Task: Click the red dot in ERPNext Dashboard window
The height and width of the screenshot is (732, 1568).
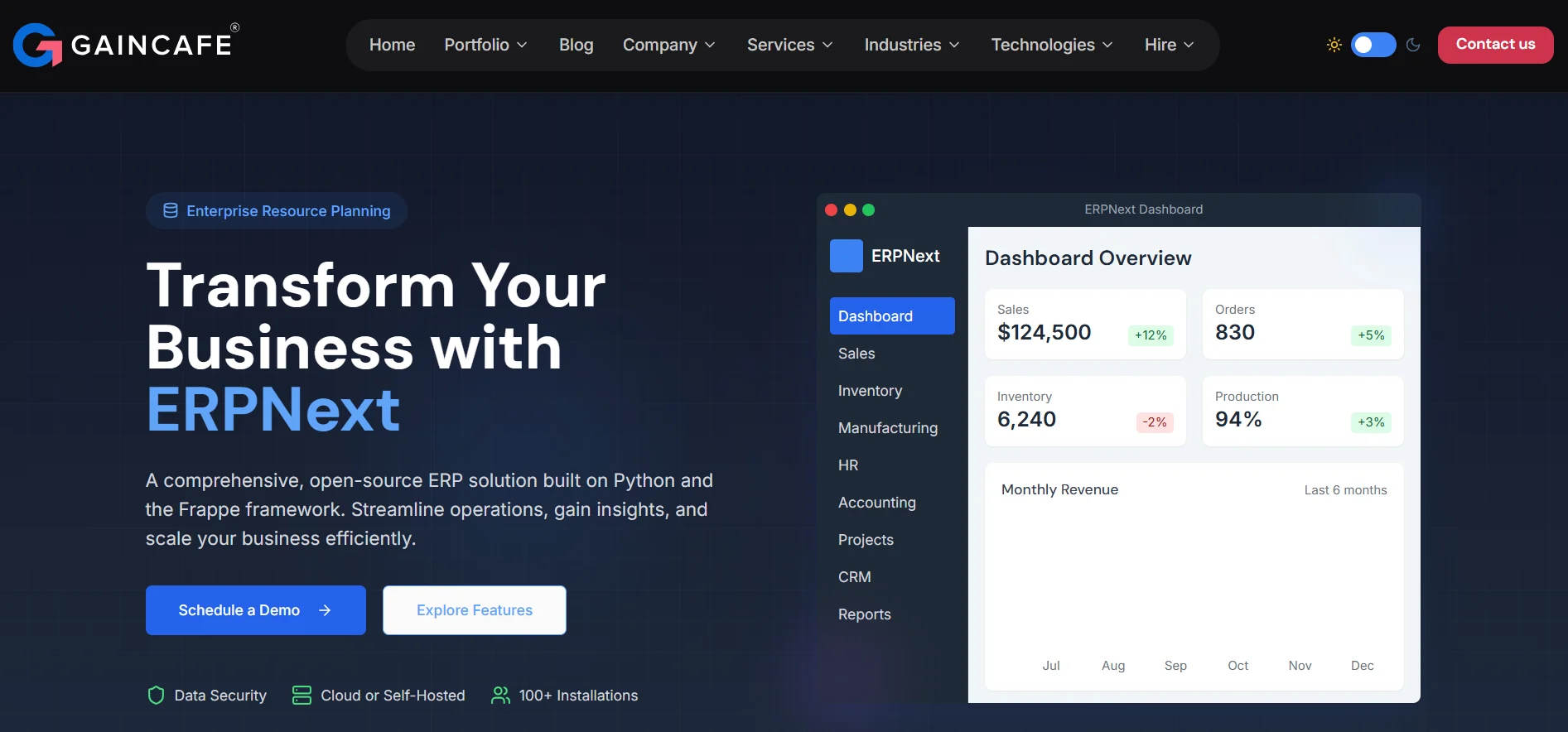Action: [831, 210]
